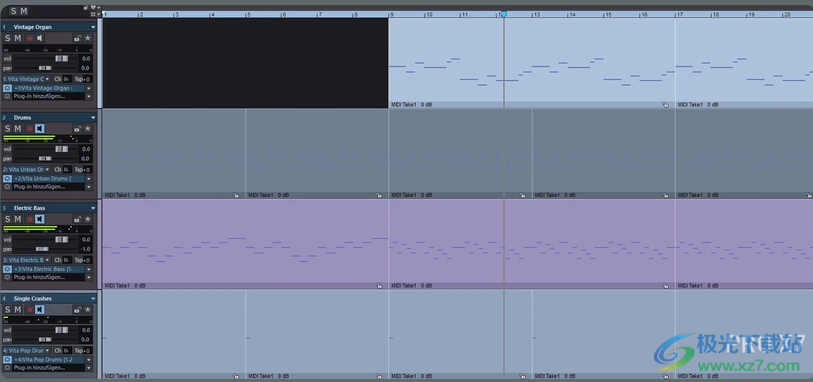Viewport: 813px width, 382px height.
Task: Solo the Single Crashes track
Action: click(x=8, y=309)
